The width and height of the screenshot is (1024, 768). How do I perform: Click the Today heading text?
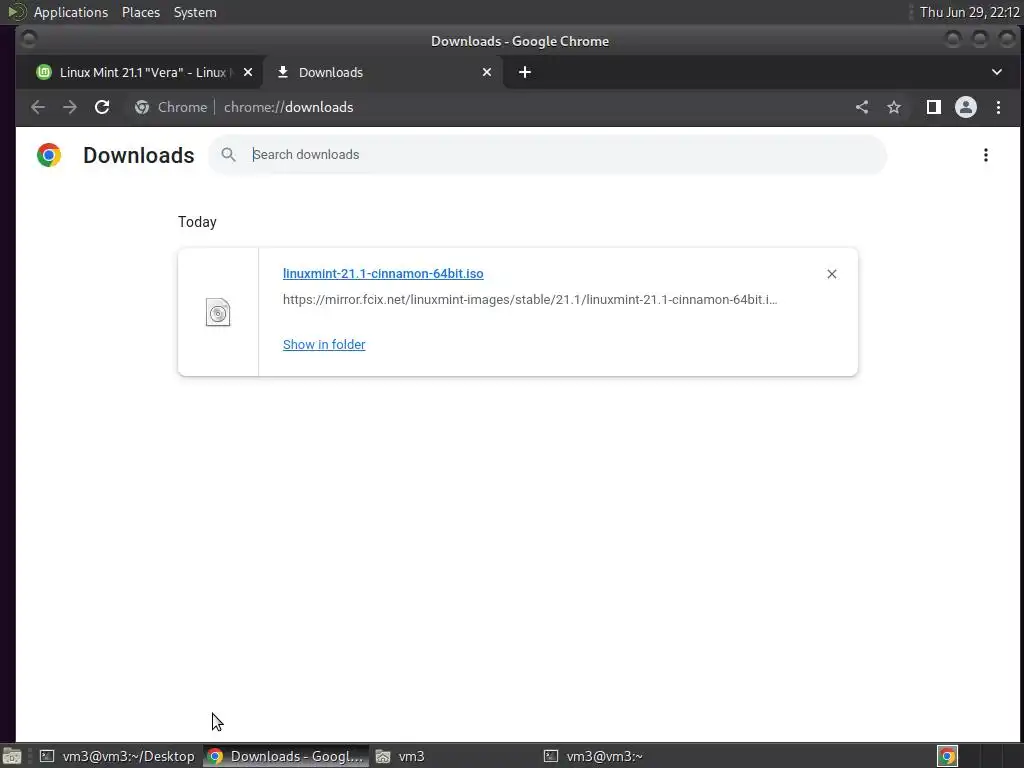coord(197,222)
